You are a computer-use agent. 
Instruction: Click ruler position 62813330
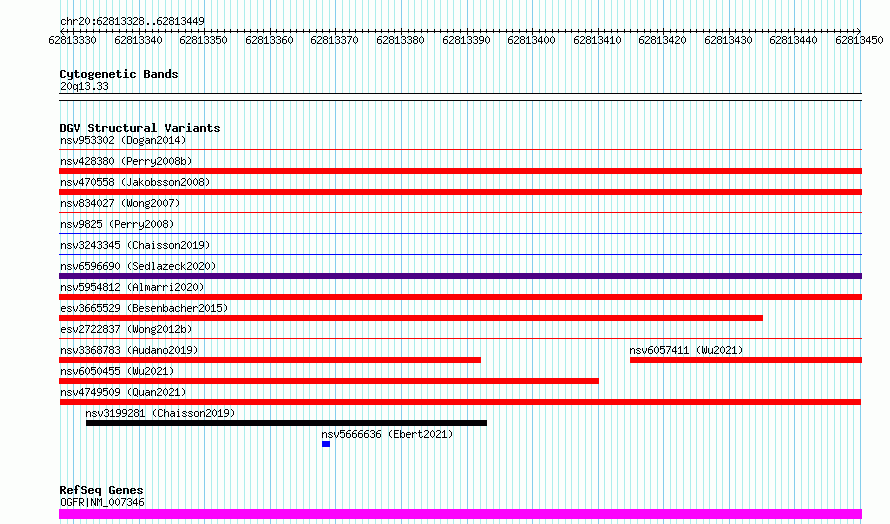[x=73, y=40]
